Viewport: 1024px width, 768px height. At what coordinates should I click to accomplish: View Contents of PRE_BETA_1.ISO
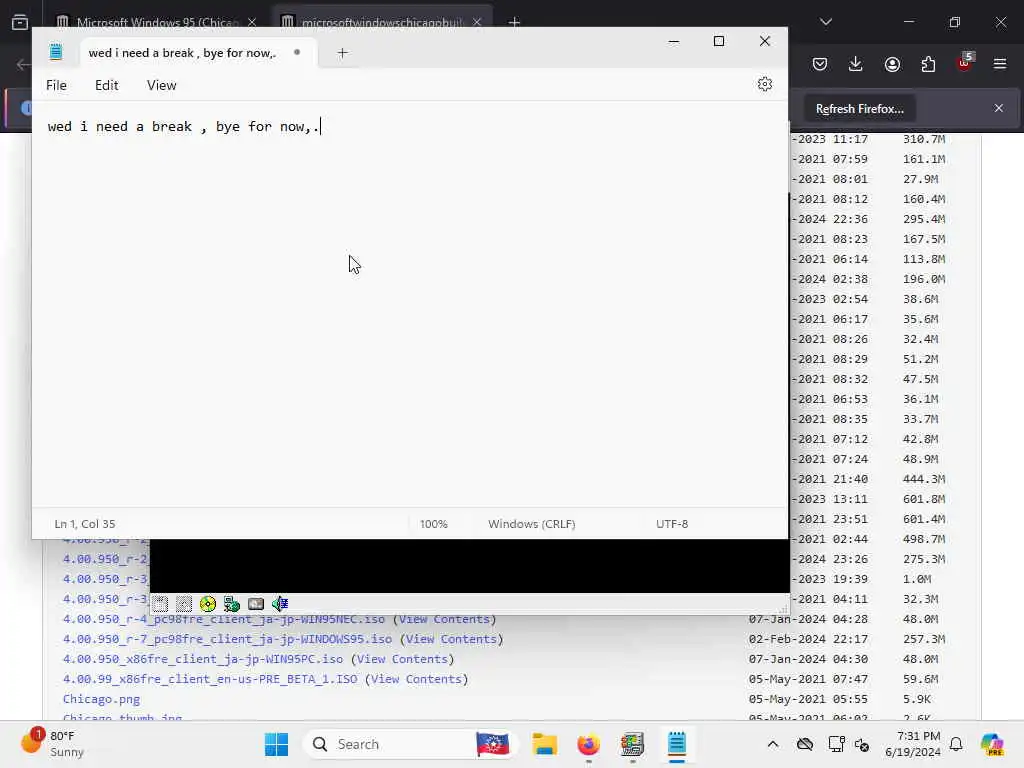[416, 679]
